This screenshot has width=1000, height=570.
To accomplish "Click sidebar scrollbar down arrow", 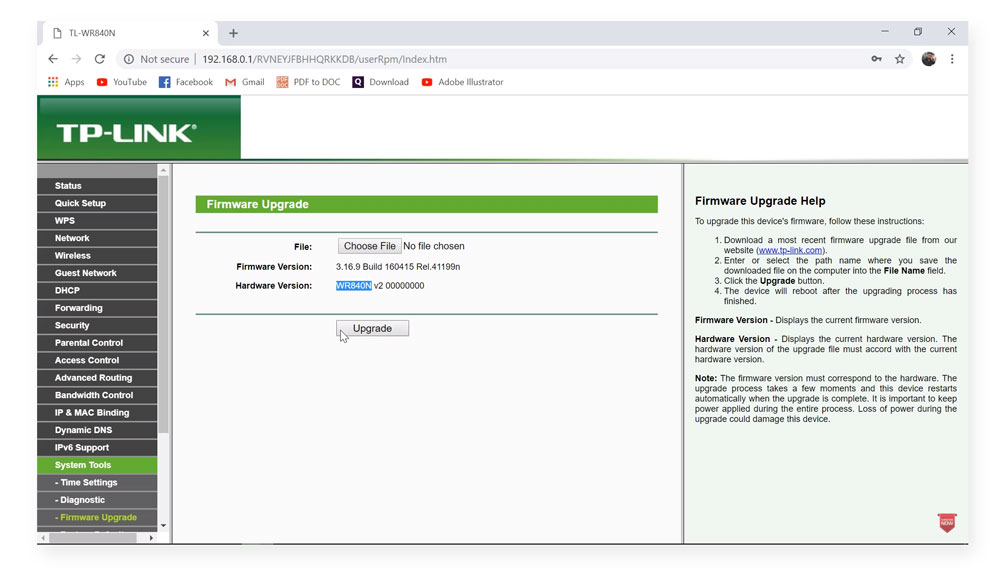I will (x=163, y=525).
